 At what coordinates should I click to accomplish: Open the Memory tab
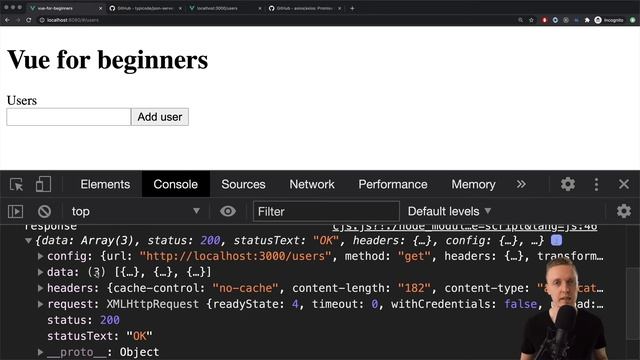tap(473, 184)
